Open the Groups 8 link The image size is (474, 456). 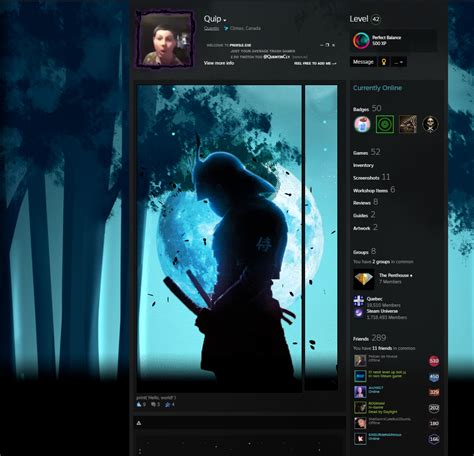pos(364,251)
